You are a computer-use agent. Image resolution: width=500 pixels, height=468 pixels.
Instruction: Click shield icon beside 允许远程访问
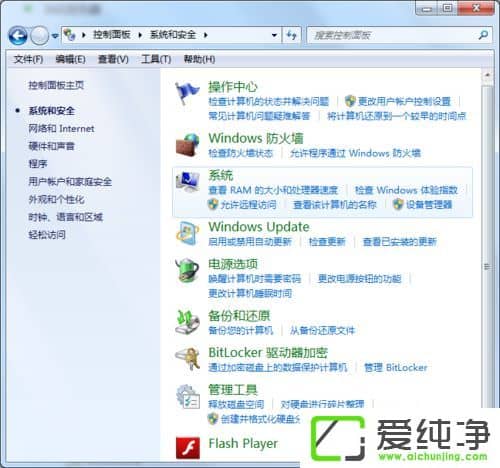coord(213,204)
